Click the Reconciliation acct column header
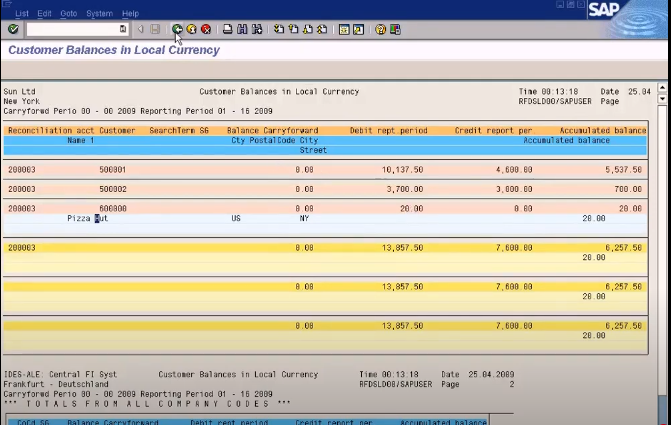The image size is (671, 425). 51,131
